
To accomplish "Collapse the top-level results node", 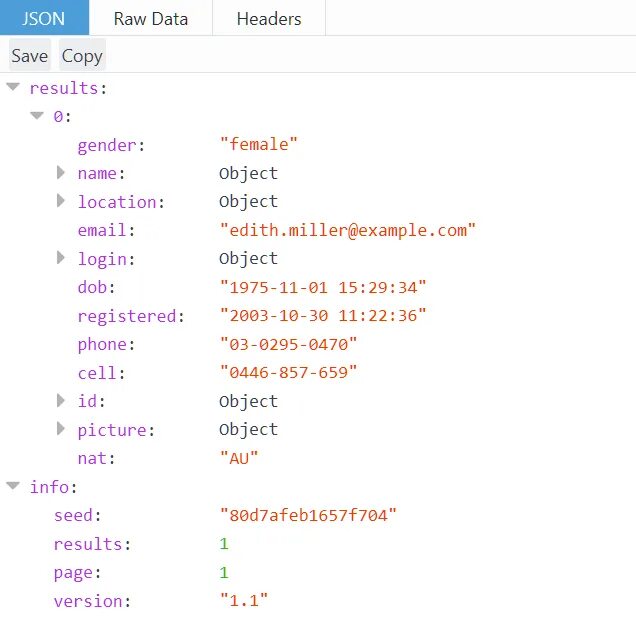I will point(13,87).
